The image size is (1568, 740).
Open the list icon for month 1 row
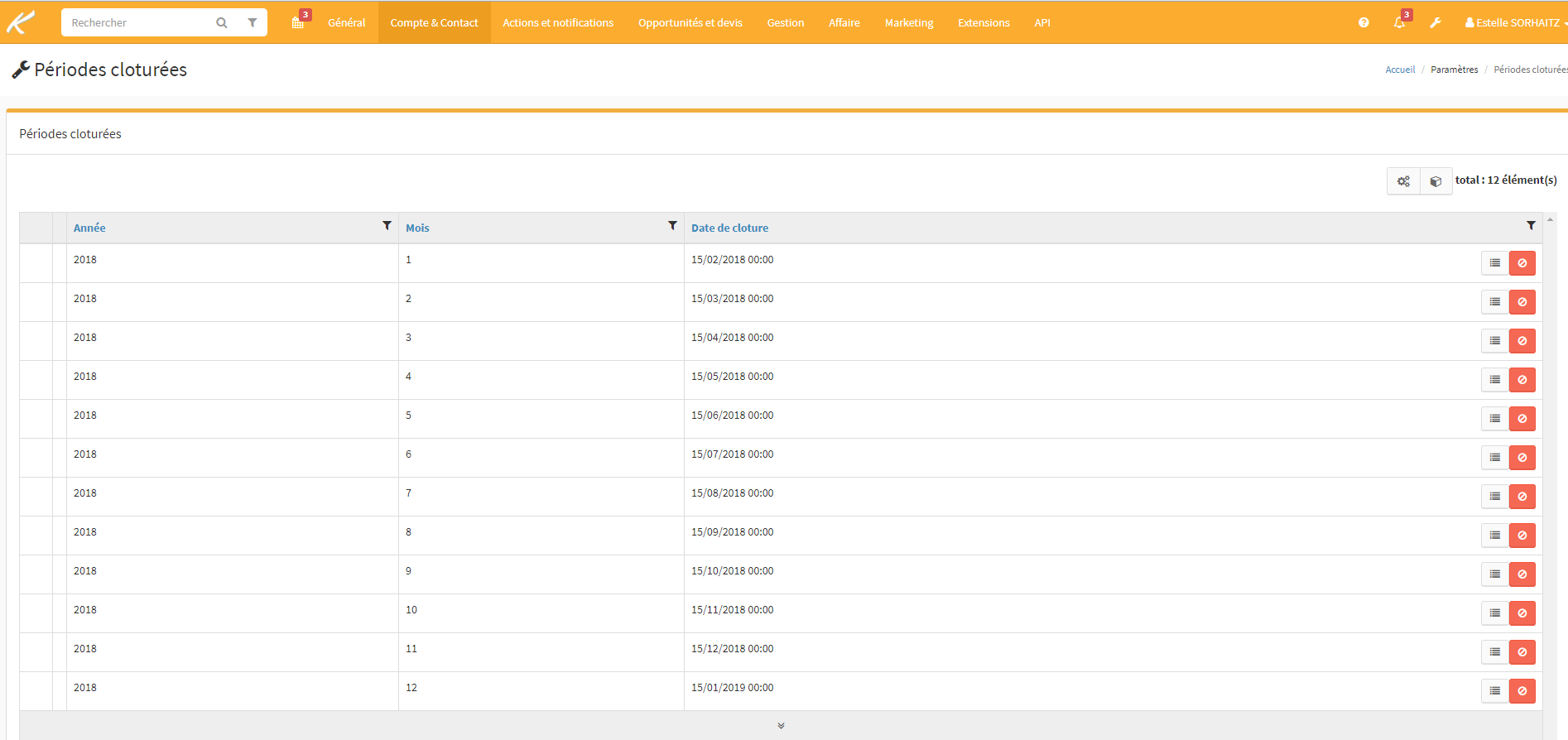[1495, 263]
